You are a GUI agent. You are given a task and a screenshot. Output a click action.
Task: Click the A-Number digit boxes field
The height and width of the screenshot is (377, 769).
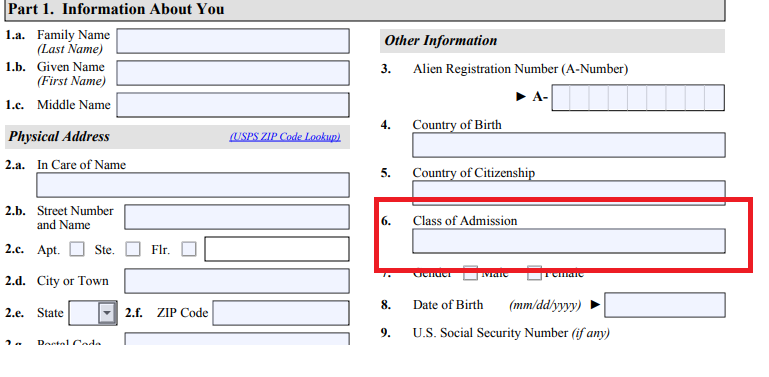pyautogui.click(x=638, y=98)
